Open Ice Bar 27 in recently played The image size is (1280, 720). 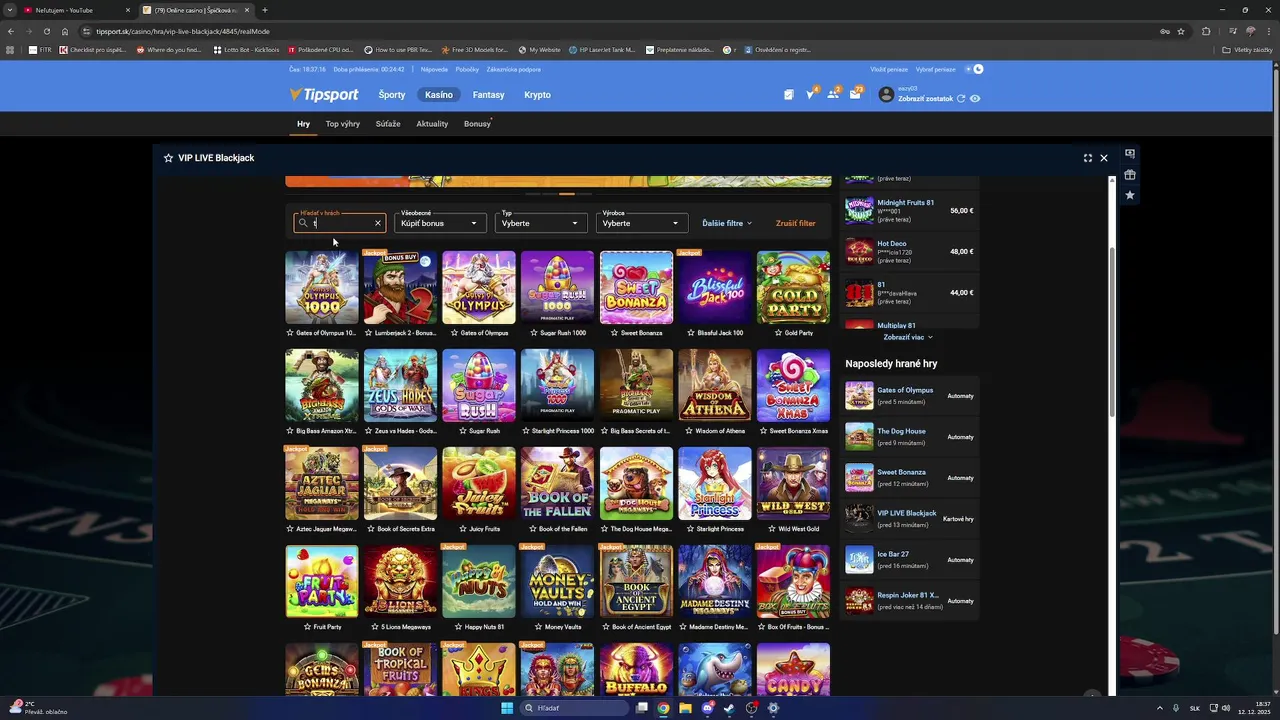[910, 560]
